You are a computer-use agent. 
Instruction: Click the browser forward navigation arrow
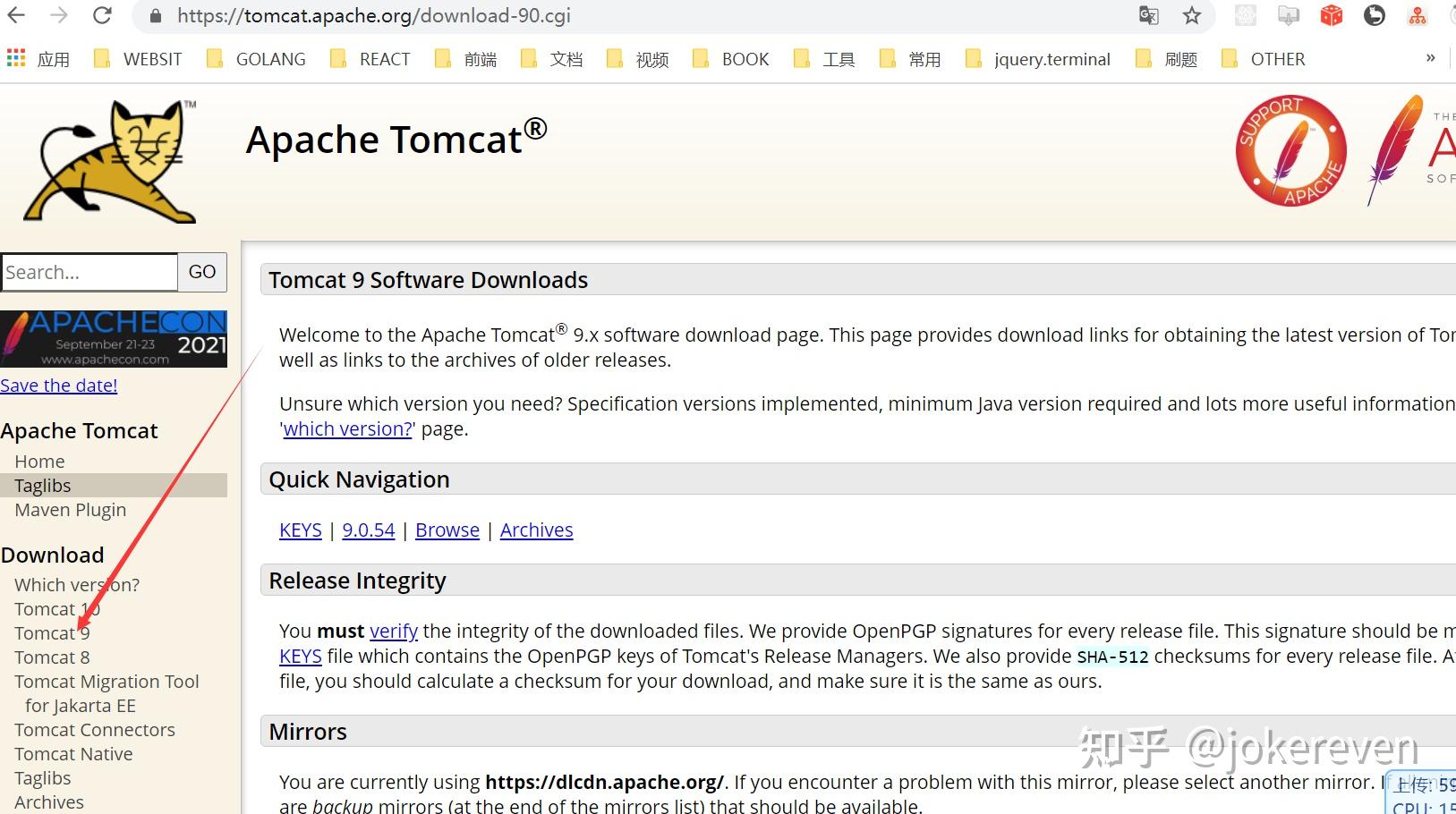click(x=59, y=14)
